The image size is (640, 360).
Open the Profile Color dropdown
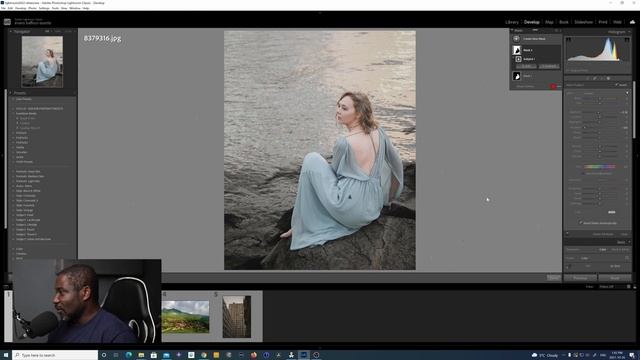pyautogui.click(x=585, y=258)
